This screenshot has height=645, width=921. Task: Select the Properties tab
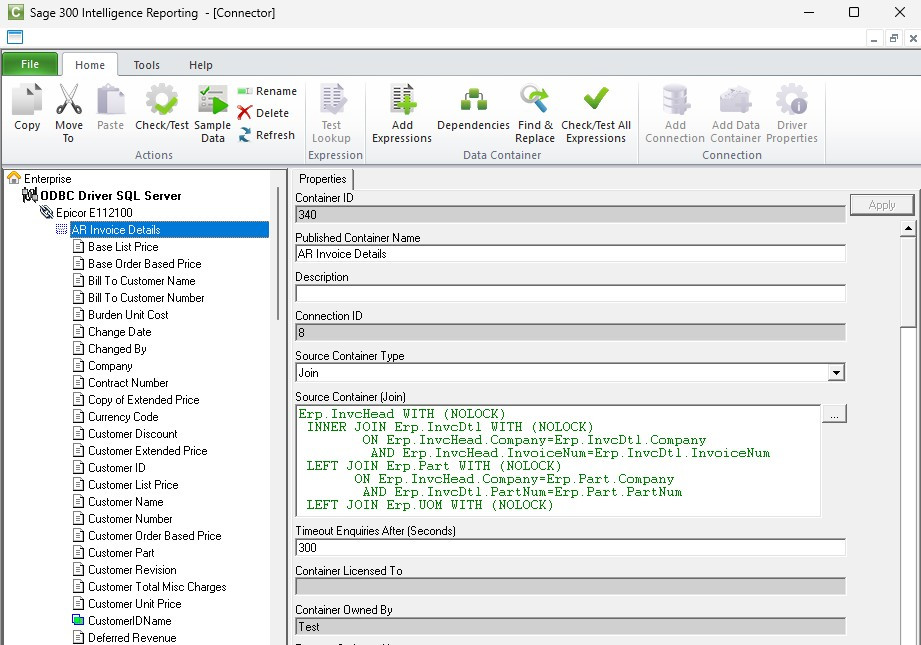coord(322,179)
